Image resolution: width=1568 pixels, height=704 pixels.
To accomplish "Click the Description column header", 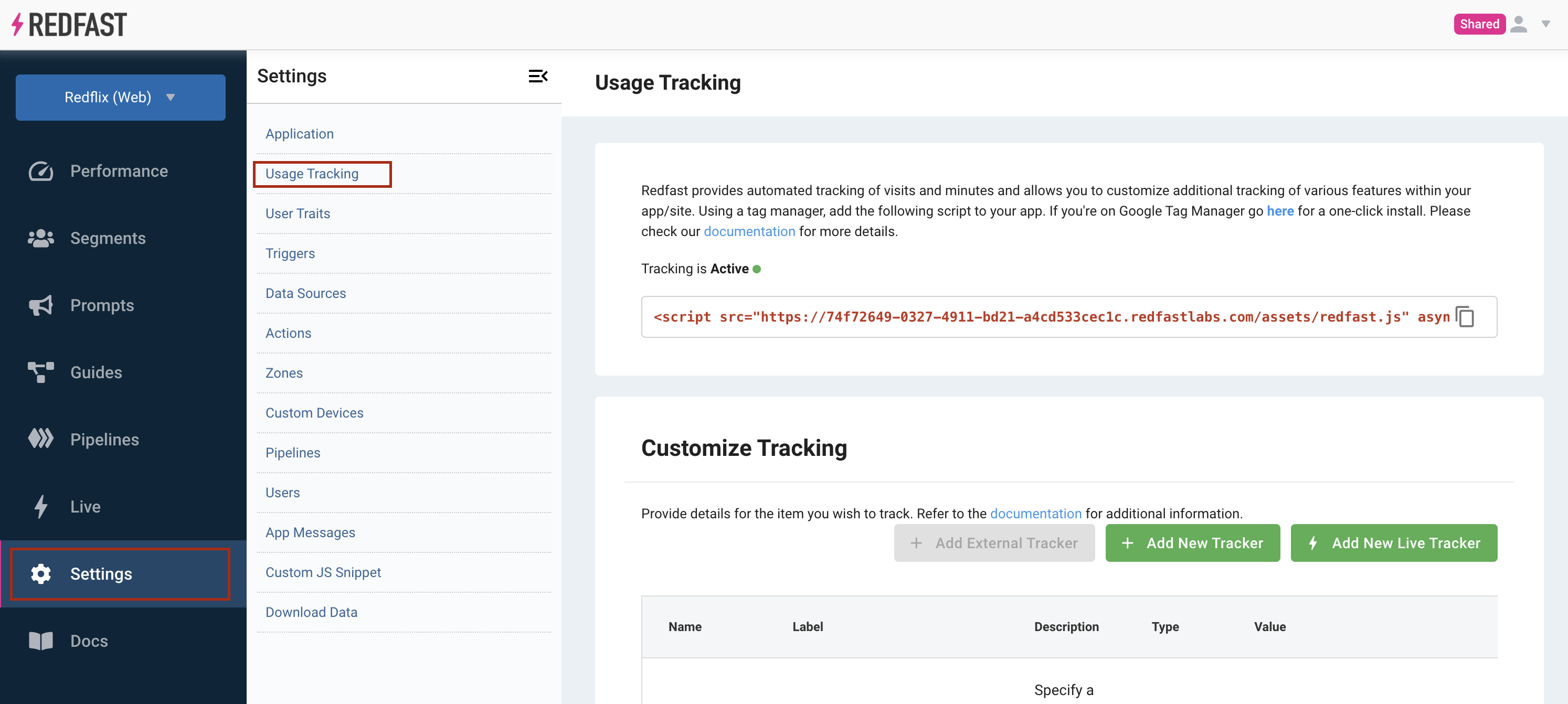I will [x=1066, y=627].
